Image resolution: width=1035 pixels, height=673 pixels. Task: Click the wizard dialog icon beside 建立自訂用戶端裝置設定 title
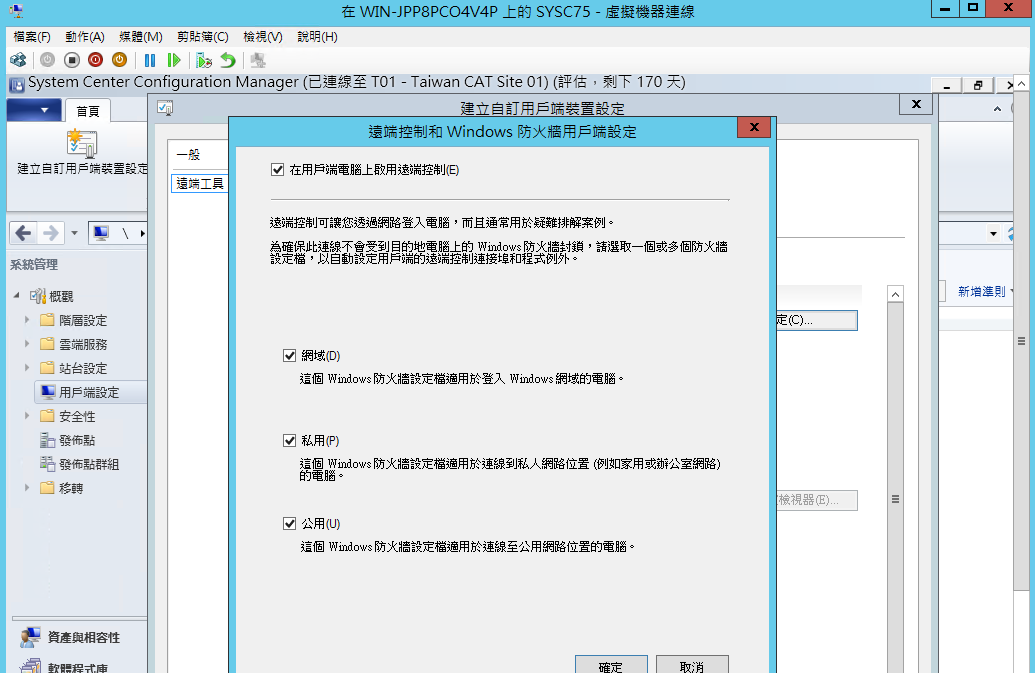tap(165, 108)
